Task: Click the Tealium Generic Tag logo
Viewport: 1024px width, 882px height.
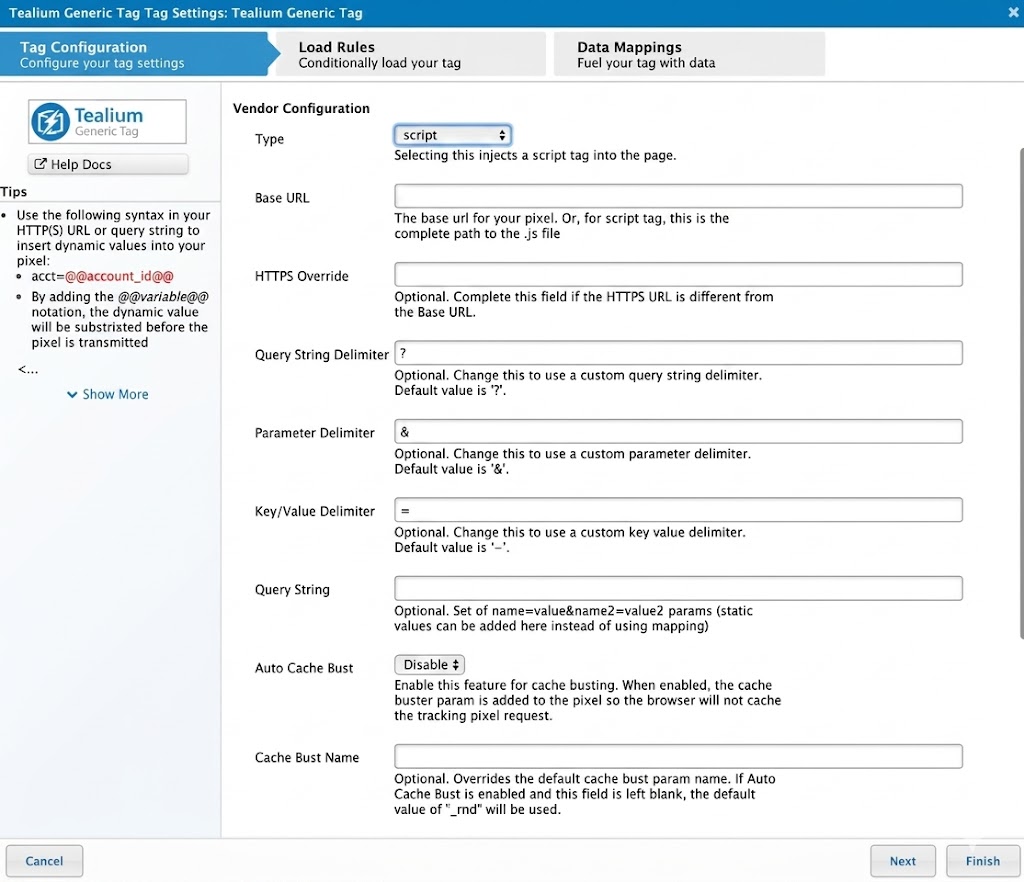Action: pos(107,122)
